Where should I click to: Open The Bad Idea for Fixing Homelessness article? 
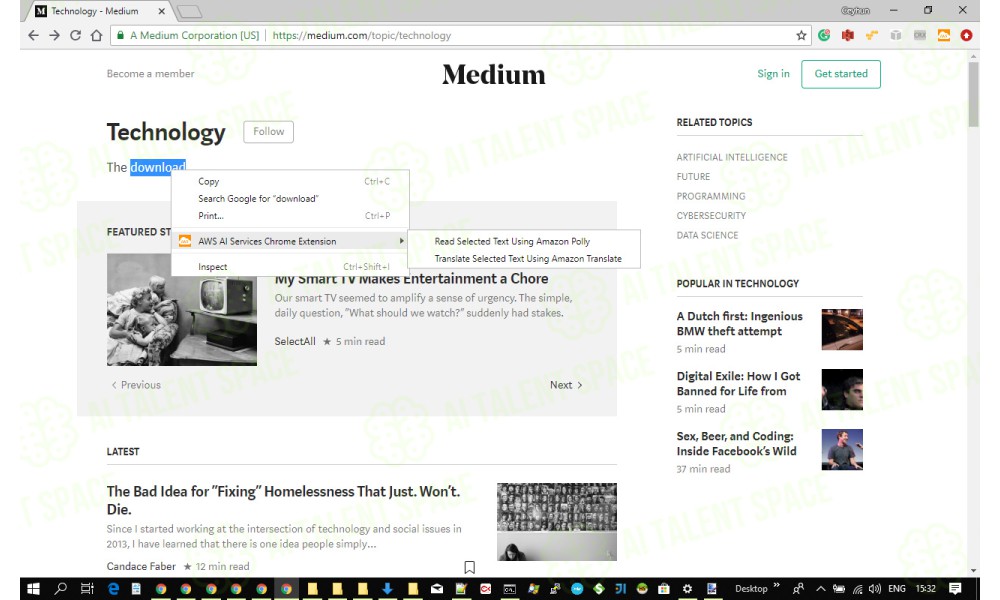[x=283, y=501]
